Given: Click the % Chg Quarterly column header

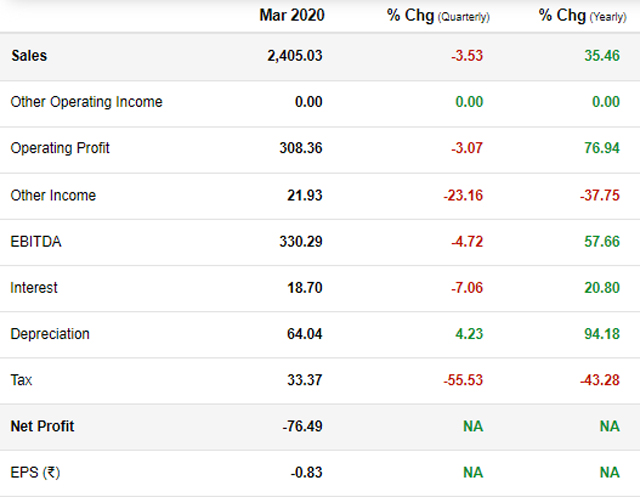Looking at the screenshot, I should point(439,15).
